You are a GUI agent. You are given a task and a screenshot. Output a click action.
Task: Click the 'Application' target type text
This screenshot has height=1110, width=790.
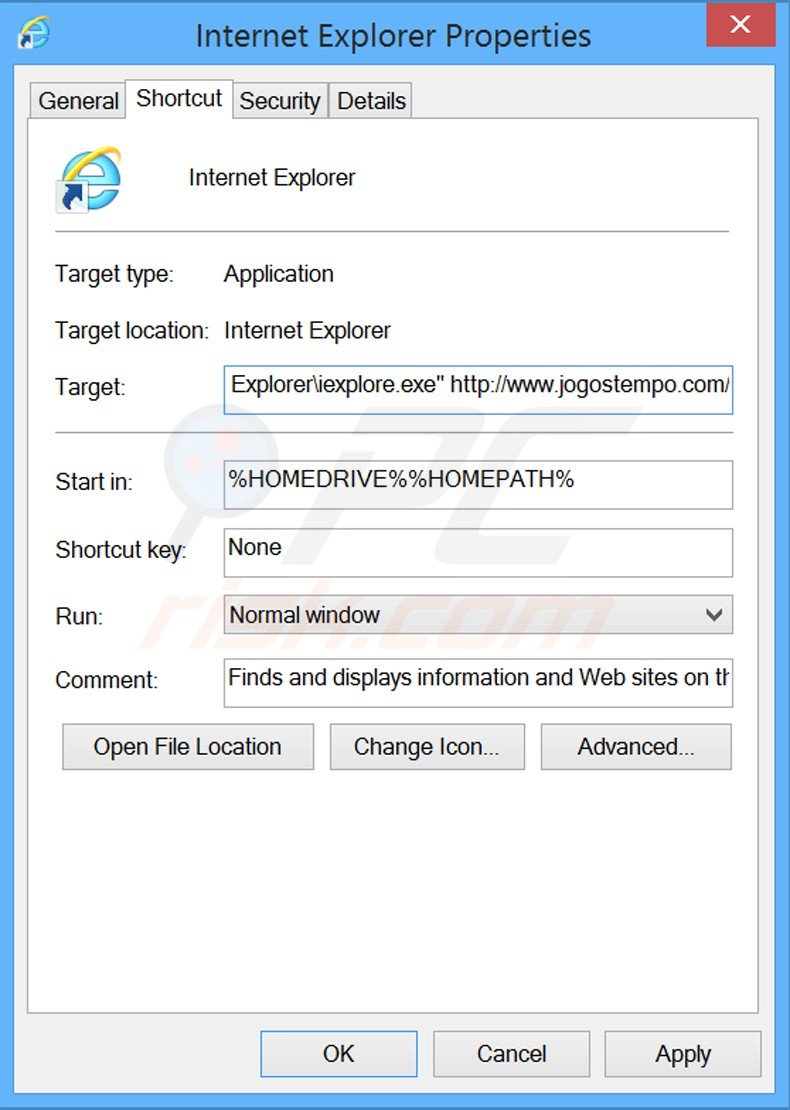(x=278, y=274)
